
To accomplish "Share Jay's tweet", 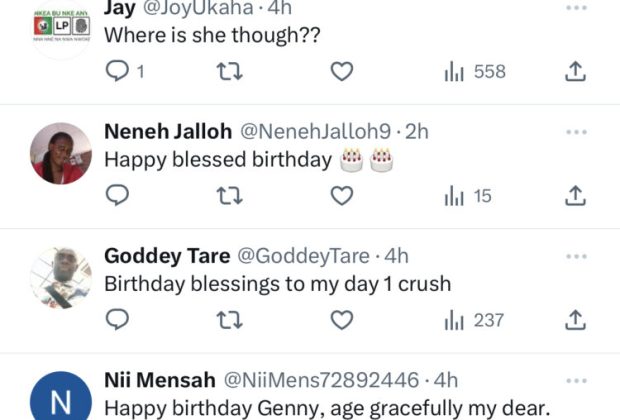I will point(575,71).
